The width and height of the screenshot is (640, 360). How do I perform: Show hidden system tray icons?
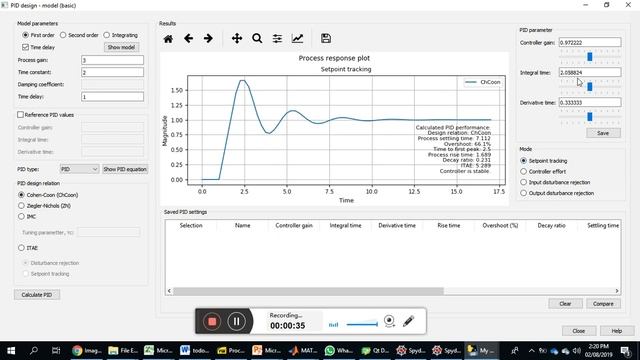pyautogui.click(x=531, y=350)
